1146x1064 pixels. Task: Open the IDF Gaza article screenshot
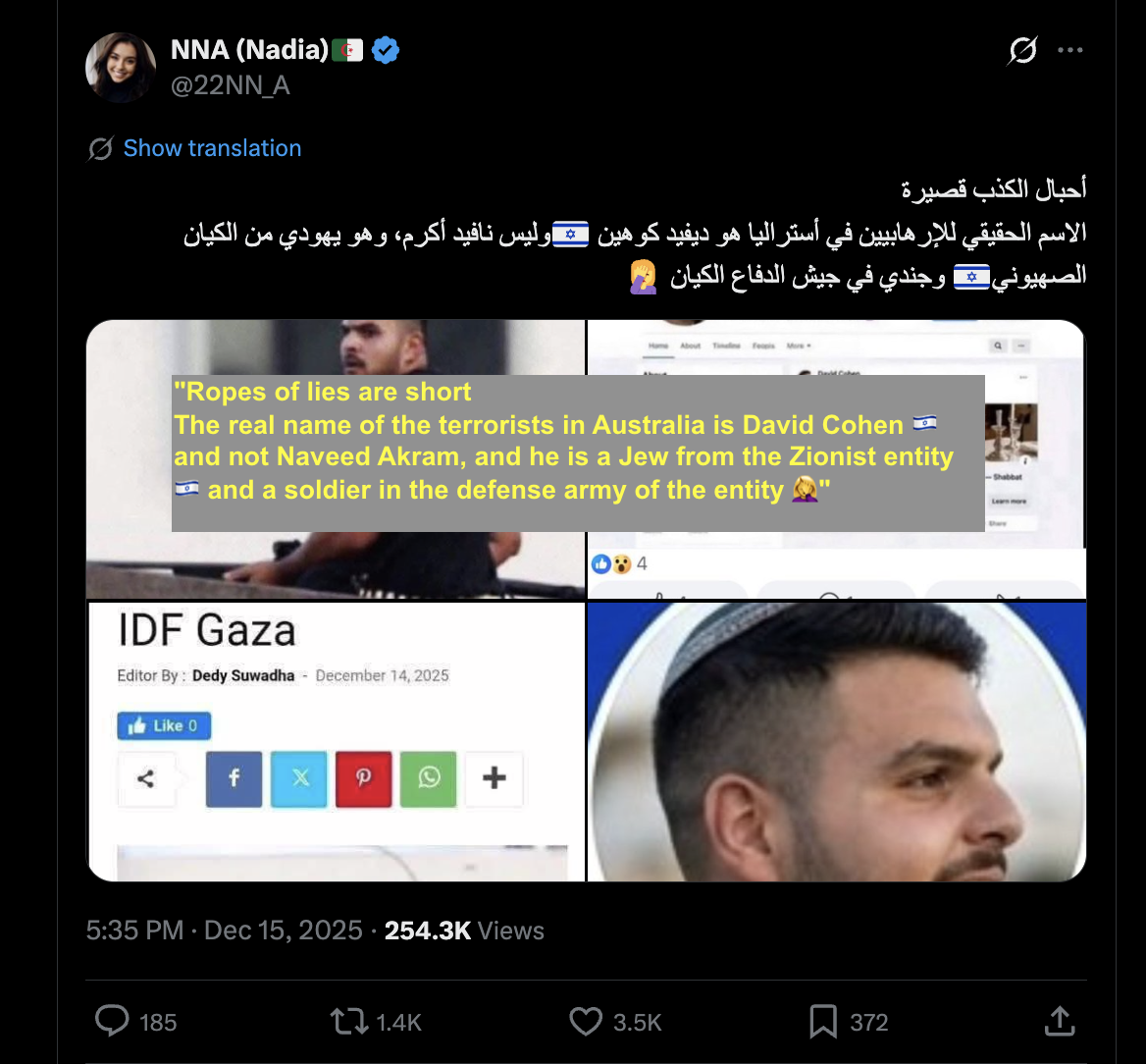(x=336, y=741)
